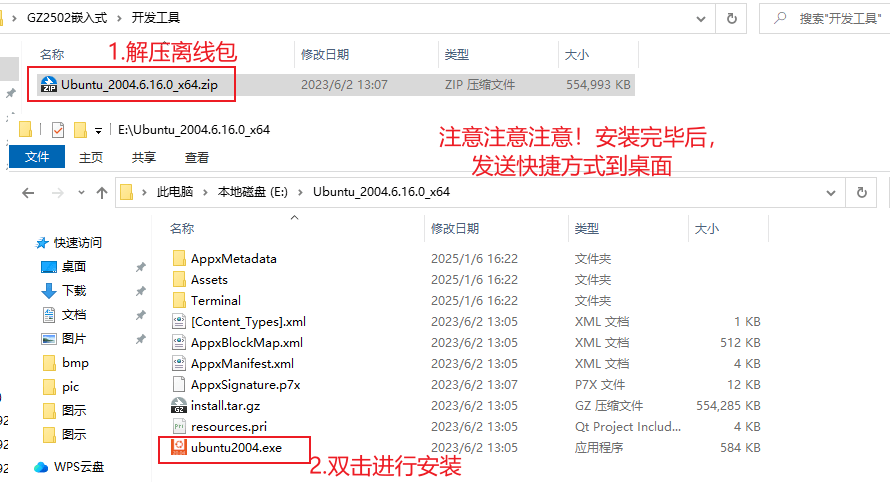Screen dimensions: 890x482
Task: Sort the lower list by 修改日期 column
Action: pos(455,229)
